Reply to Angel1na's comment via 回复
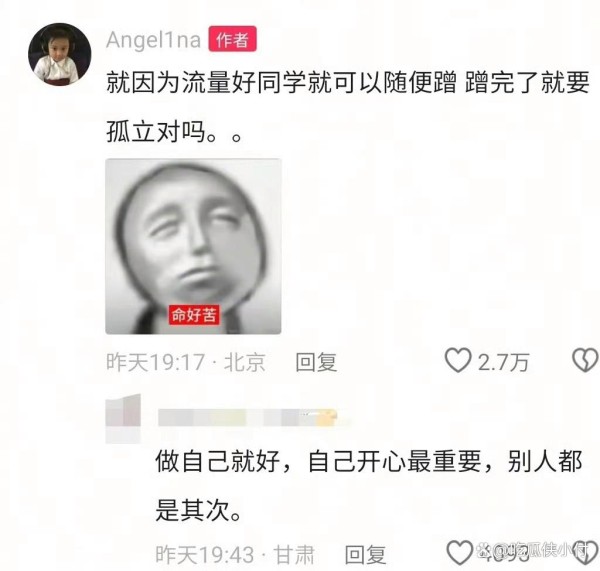This screenshot has height=571, width=600. [316, 362]
